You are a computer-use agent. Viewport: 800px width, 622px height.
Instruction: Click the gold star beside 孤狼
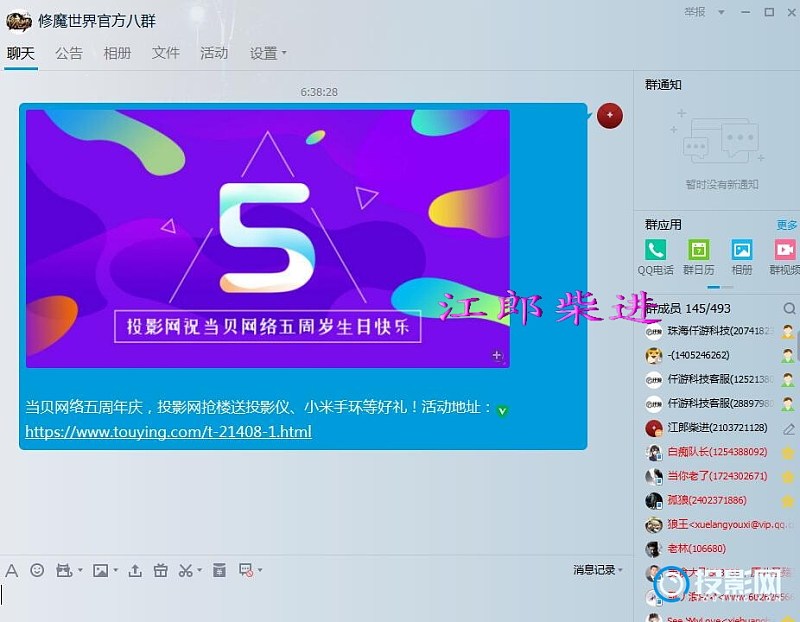788,501
